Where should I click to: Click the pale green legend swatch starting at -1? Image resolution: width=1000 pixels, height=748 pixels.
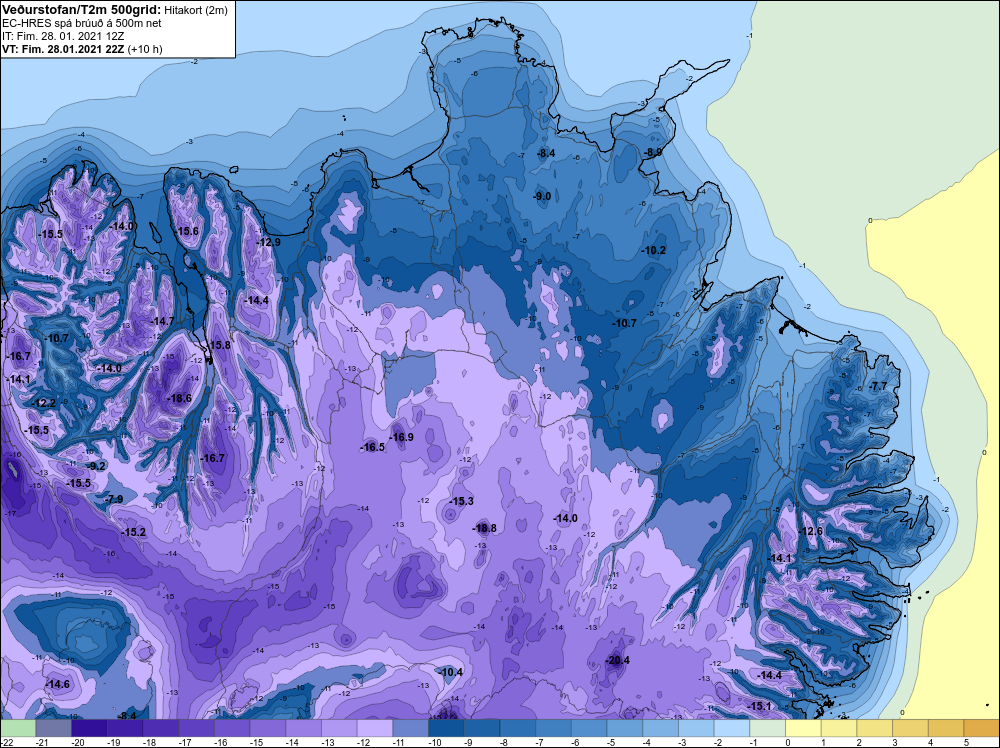coord(768,728)
